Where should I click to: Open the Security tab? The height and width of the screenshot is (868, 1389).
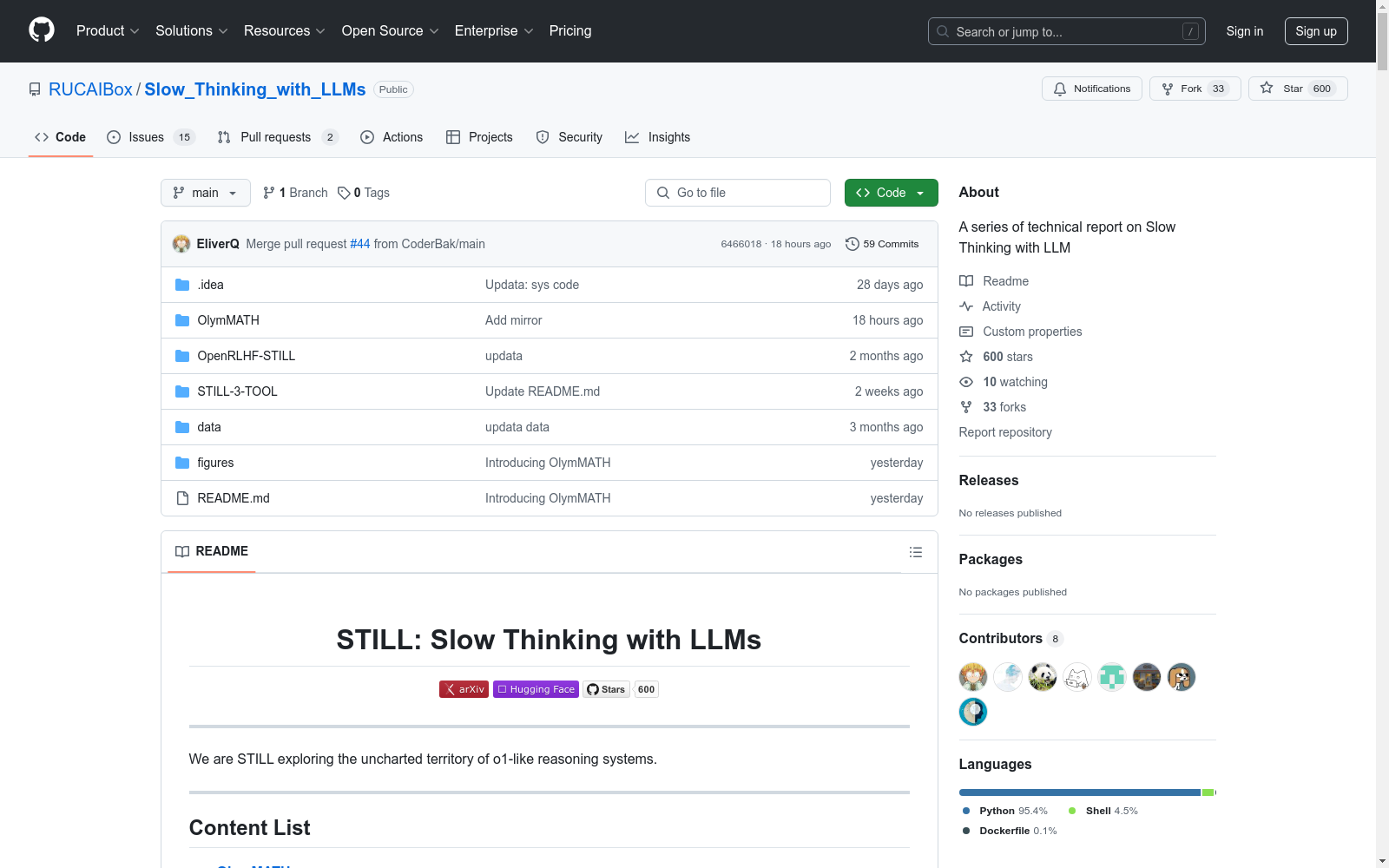pyautogui.click(x=569, y=137)
